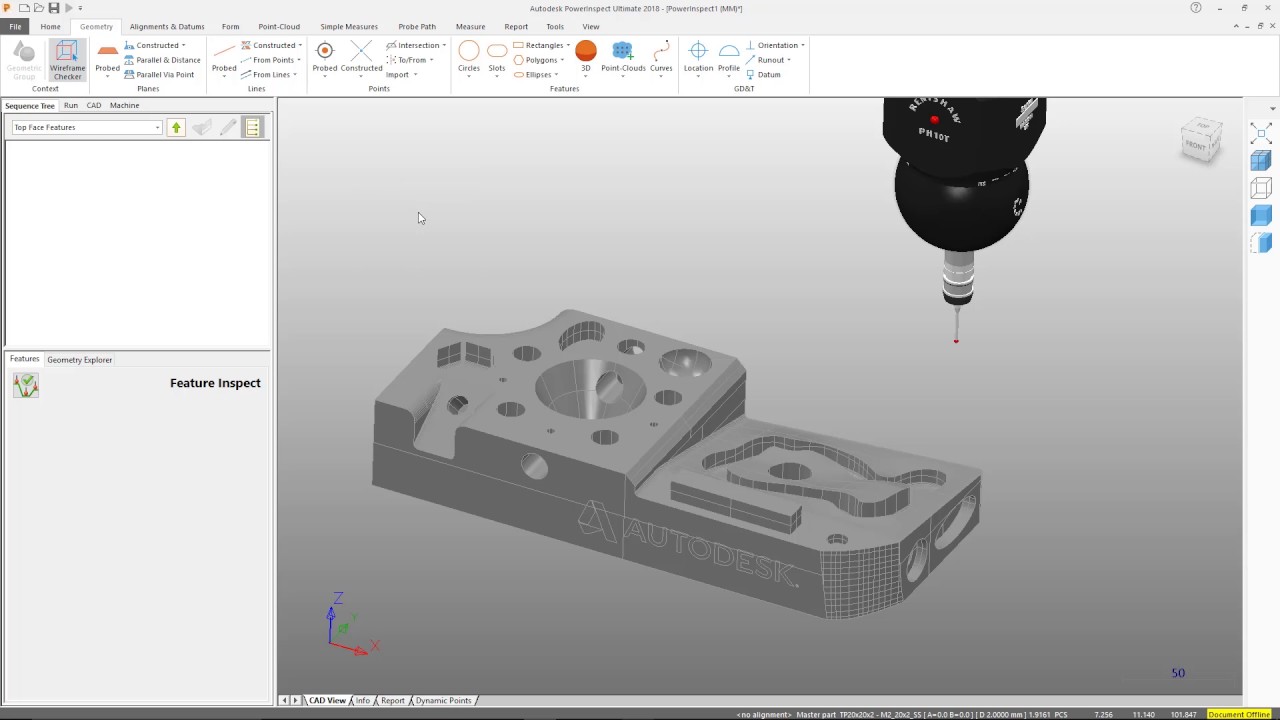Click the Feature Inspect icon

(x=26, y=385)
